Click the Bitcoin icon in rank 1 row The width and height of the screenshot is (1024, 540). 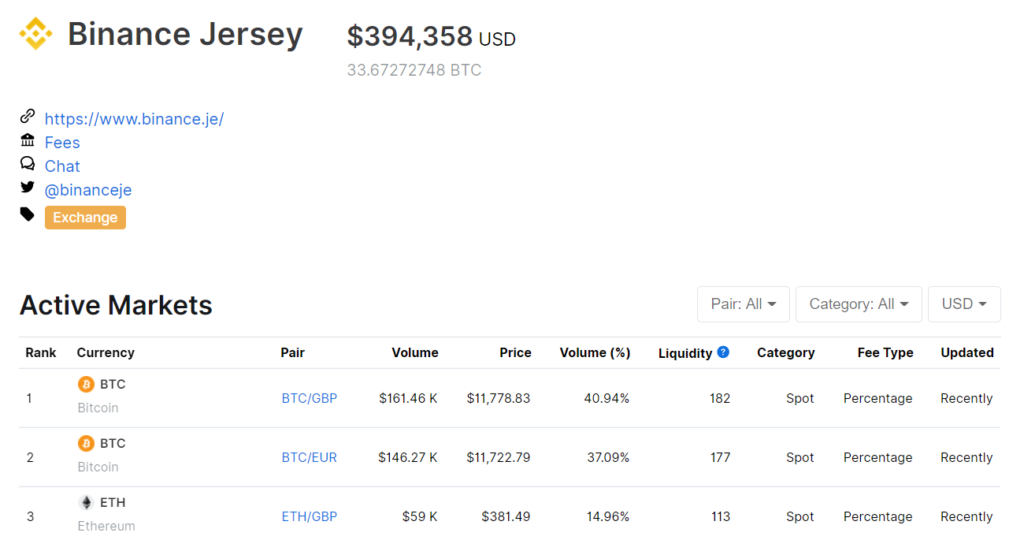point(86,384)
